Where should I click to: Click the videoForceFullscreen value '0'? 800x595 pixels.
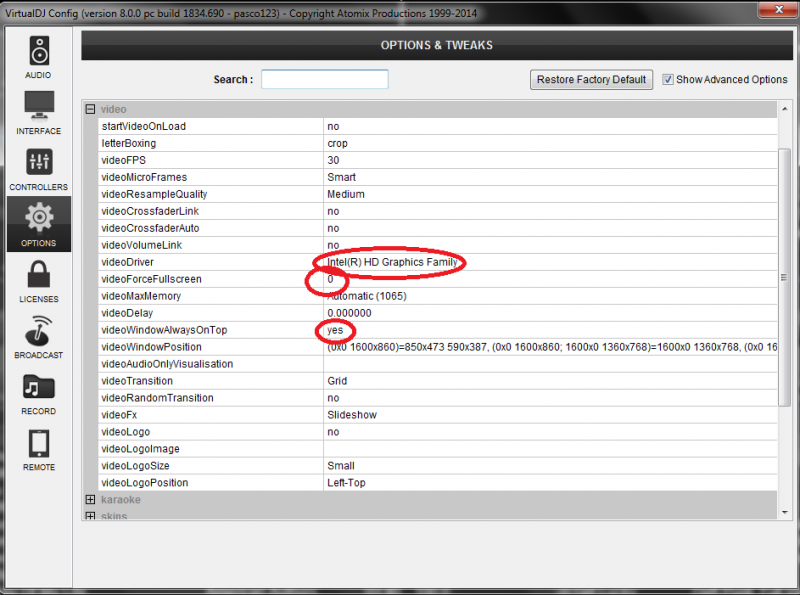330,279
